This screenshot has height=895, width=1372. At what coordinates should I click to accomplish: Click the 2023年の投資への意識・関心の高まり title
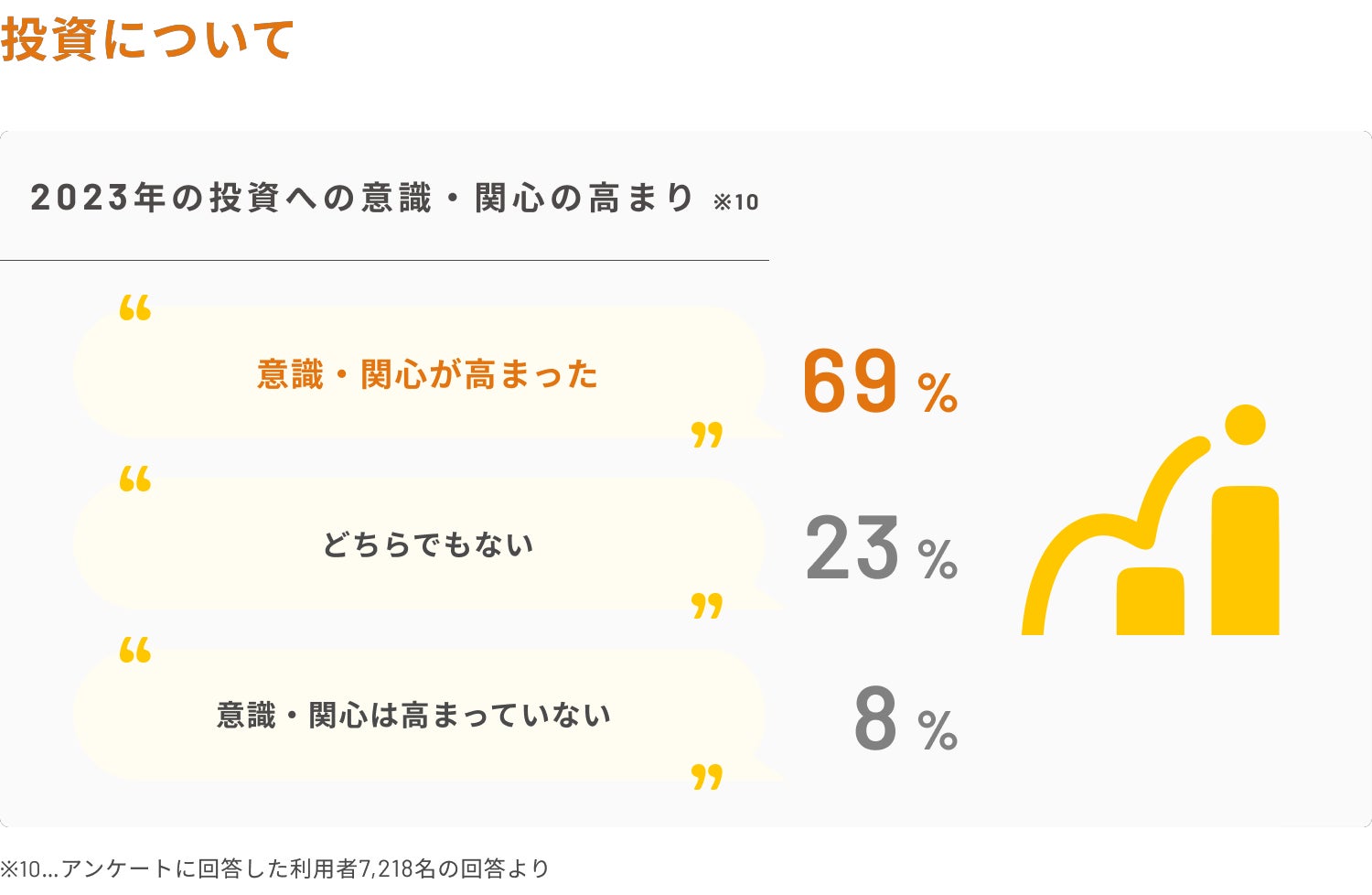(x=362, y=198)
